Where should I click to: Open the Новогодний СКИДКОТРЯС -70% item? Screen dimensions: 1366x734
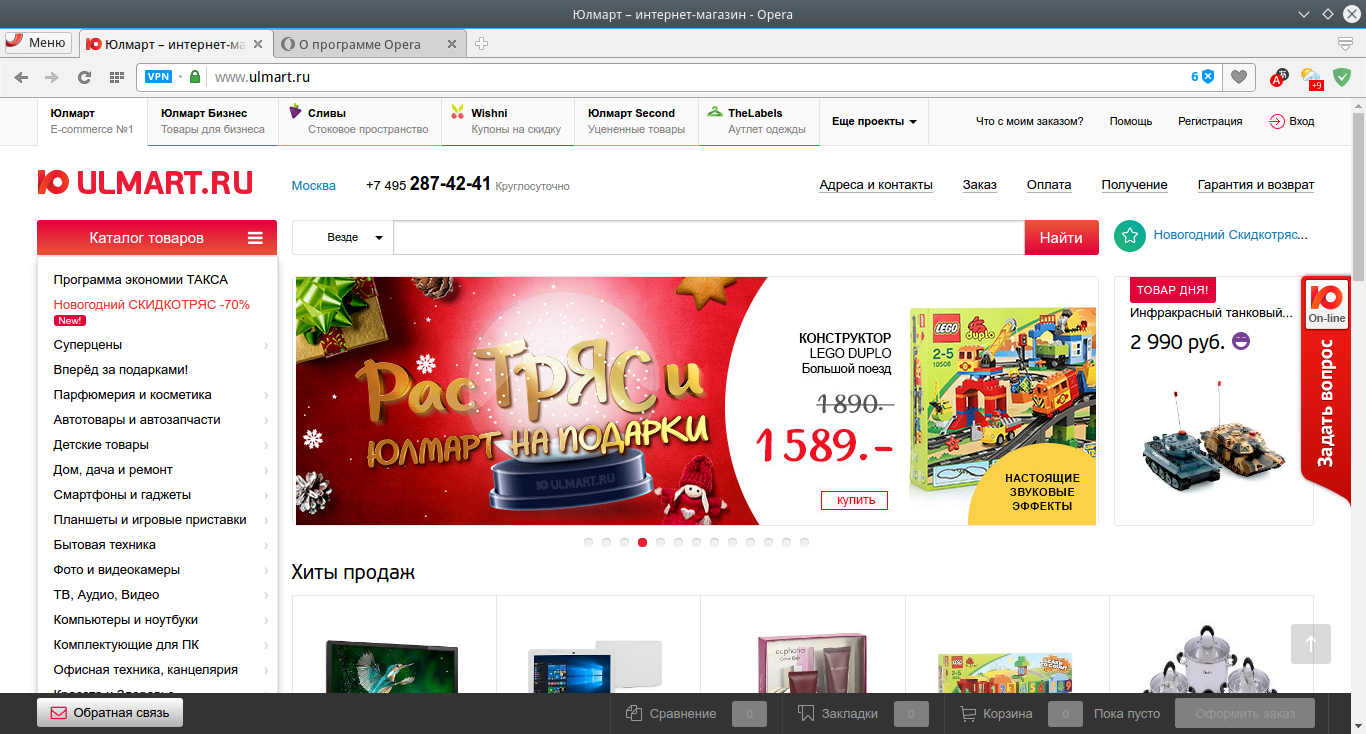click(152, 305)
